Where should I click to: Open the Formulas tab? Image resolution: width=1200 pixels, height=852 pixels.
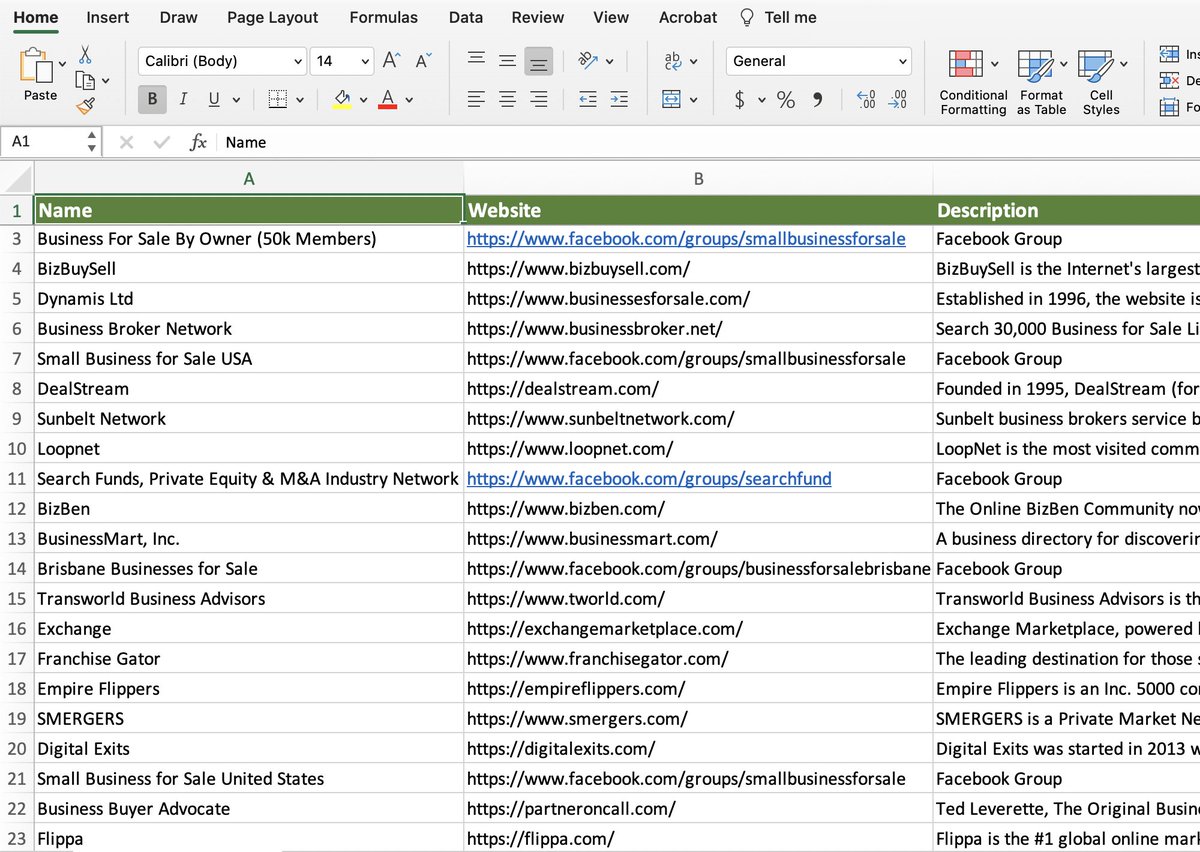(383, 17)
